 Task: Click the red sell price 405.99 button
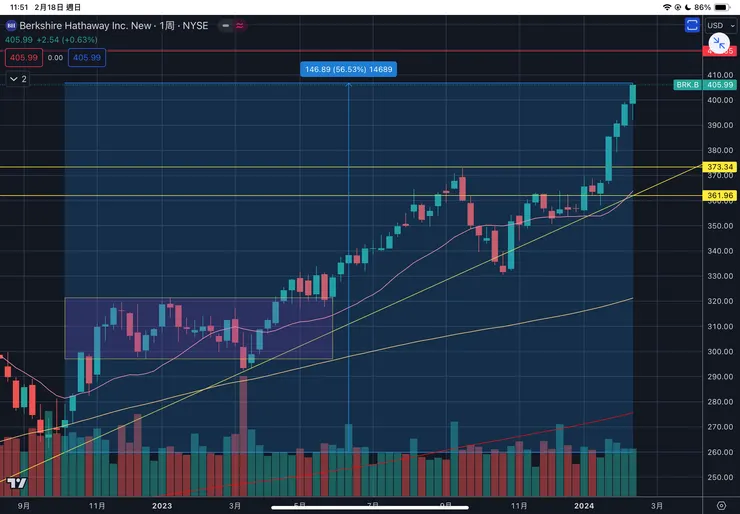[23, 57]
